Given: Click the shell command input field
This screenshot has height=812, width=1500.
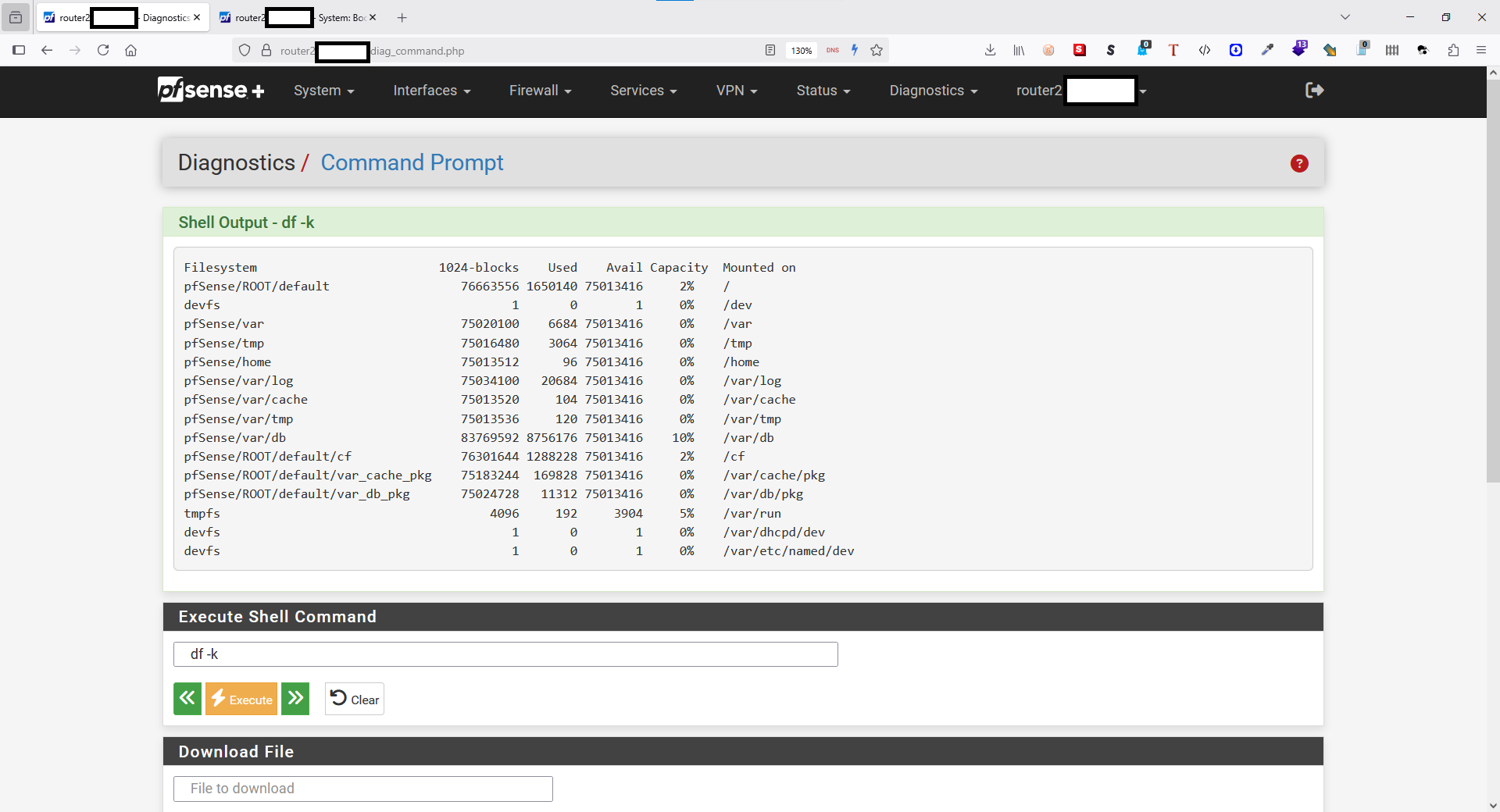Looking at the screenshot, I should pyautogui.click(x=505, y=654).
